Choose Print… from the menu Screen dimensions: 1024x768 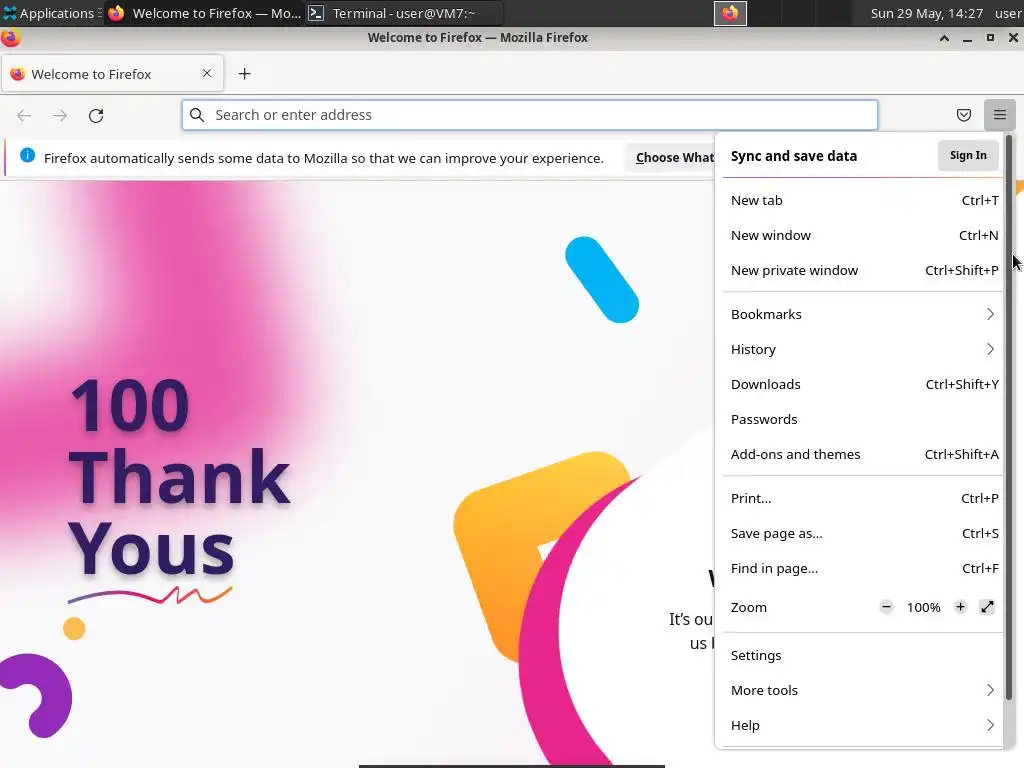click(x=862, y=498)
